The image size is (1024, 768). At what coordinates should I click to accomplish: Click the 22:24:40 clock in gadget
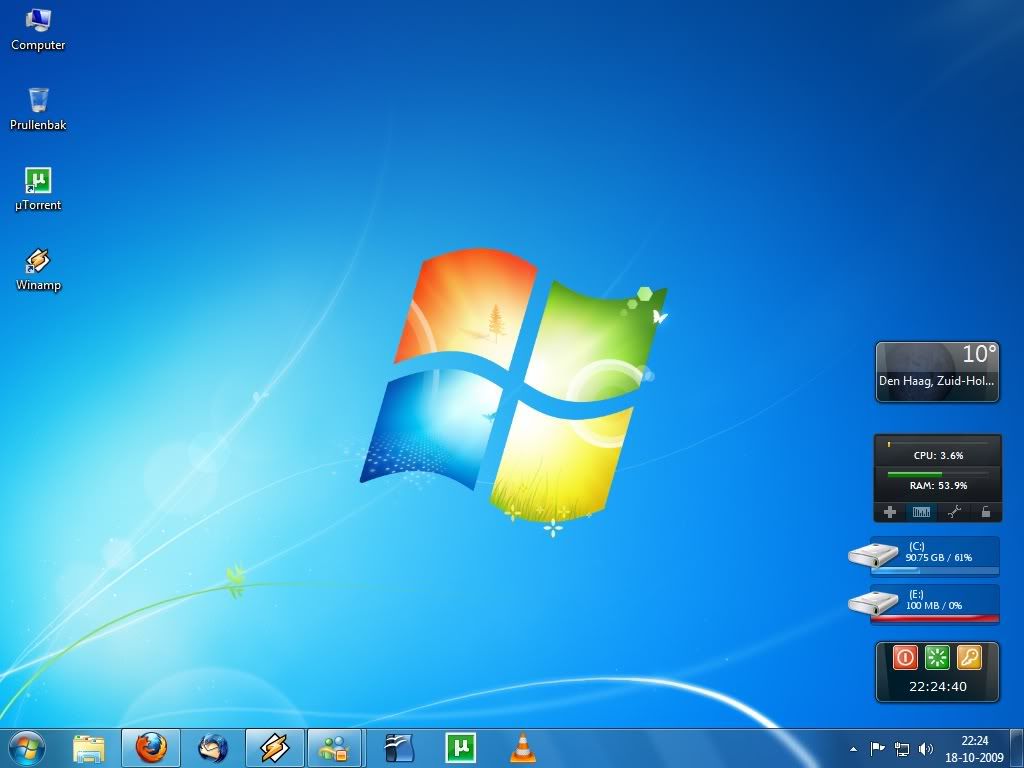click(x=938, y=686)
